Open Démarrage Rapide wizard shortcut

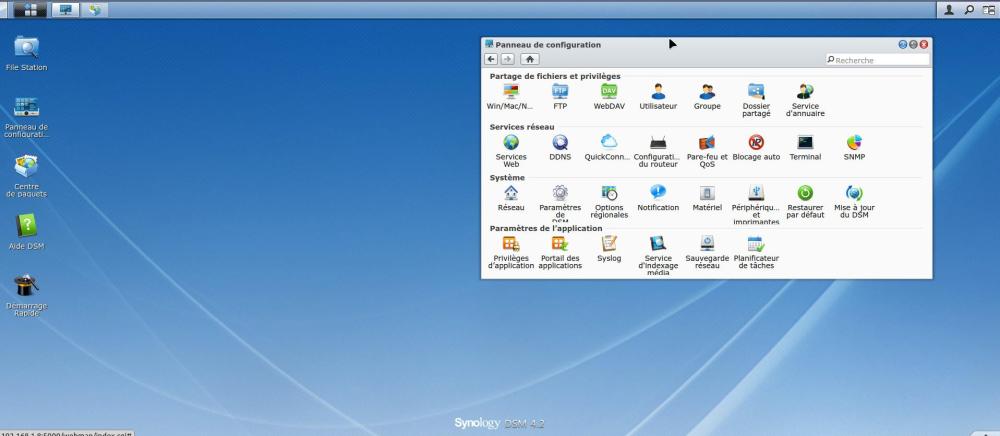(x=26, y=296)
